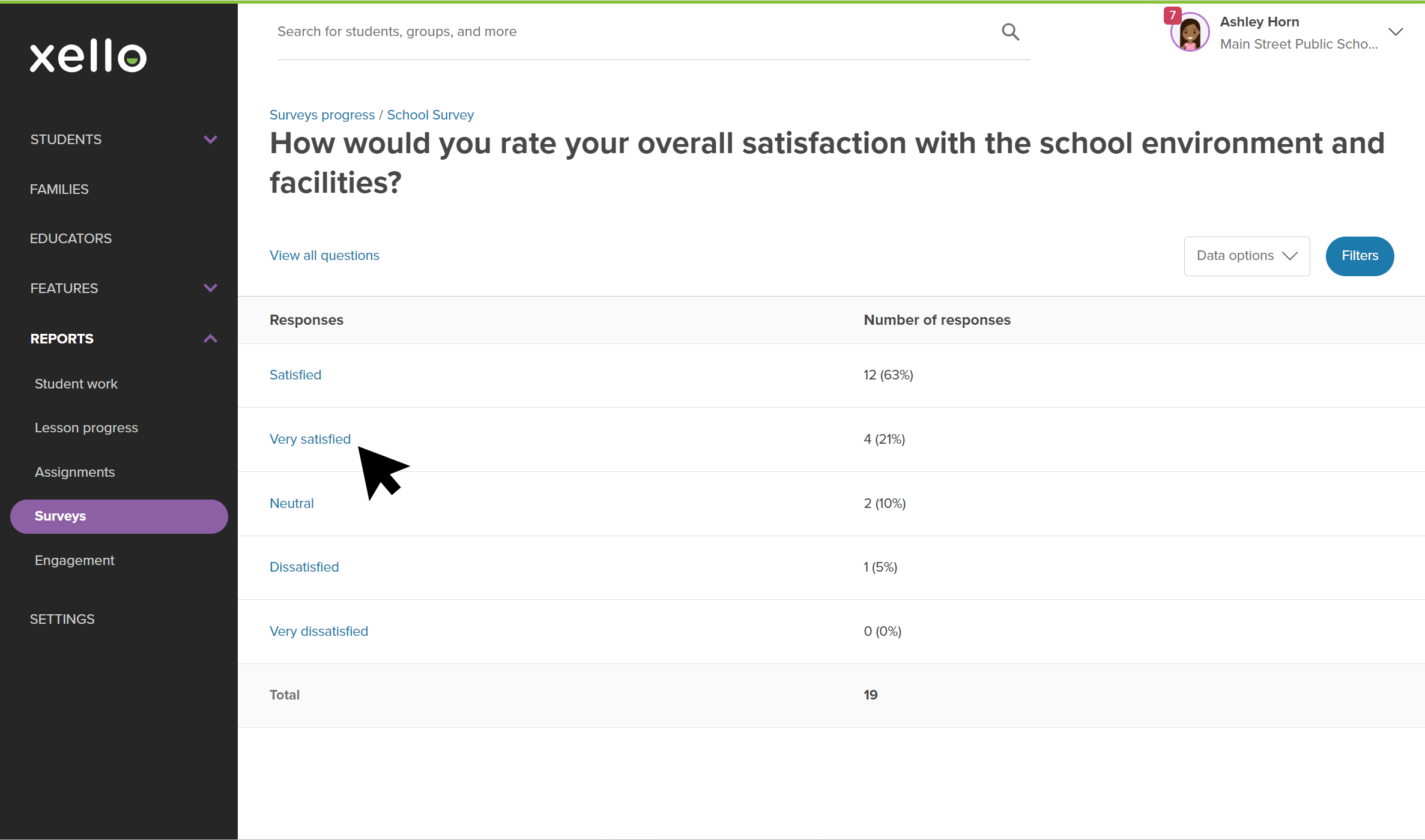Expand the Students menu chevron
1425x840 pixels.
(x=210, y=139)
